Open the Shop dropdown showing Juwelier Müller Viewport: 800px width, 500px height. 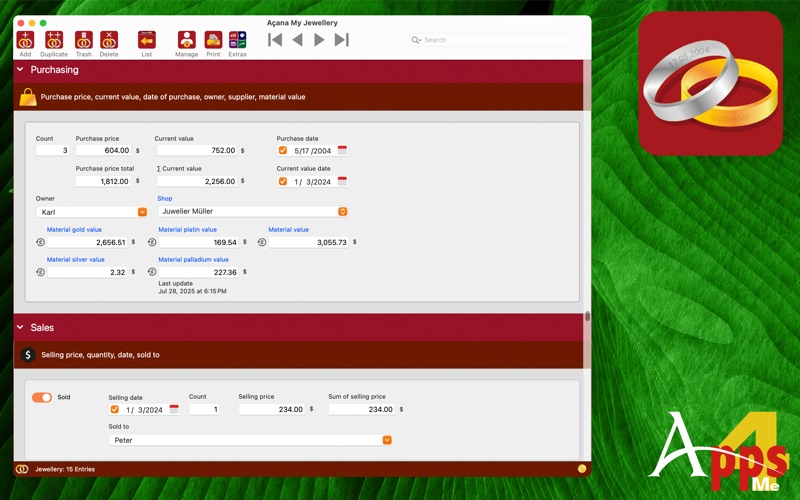click(253, 211)
